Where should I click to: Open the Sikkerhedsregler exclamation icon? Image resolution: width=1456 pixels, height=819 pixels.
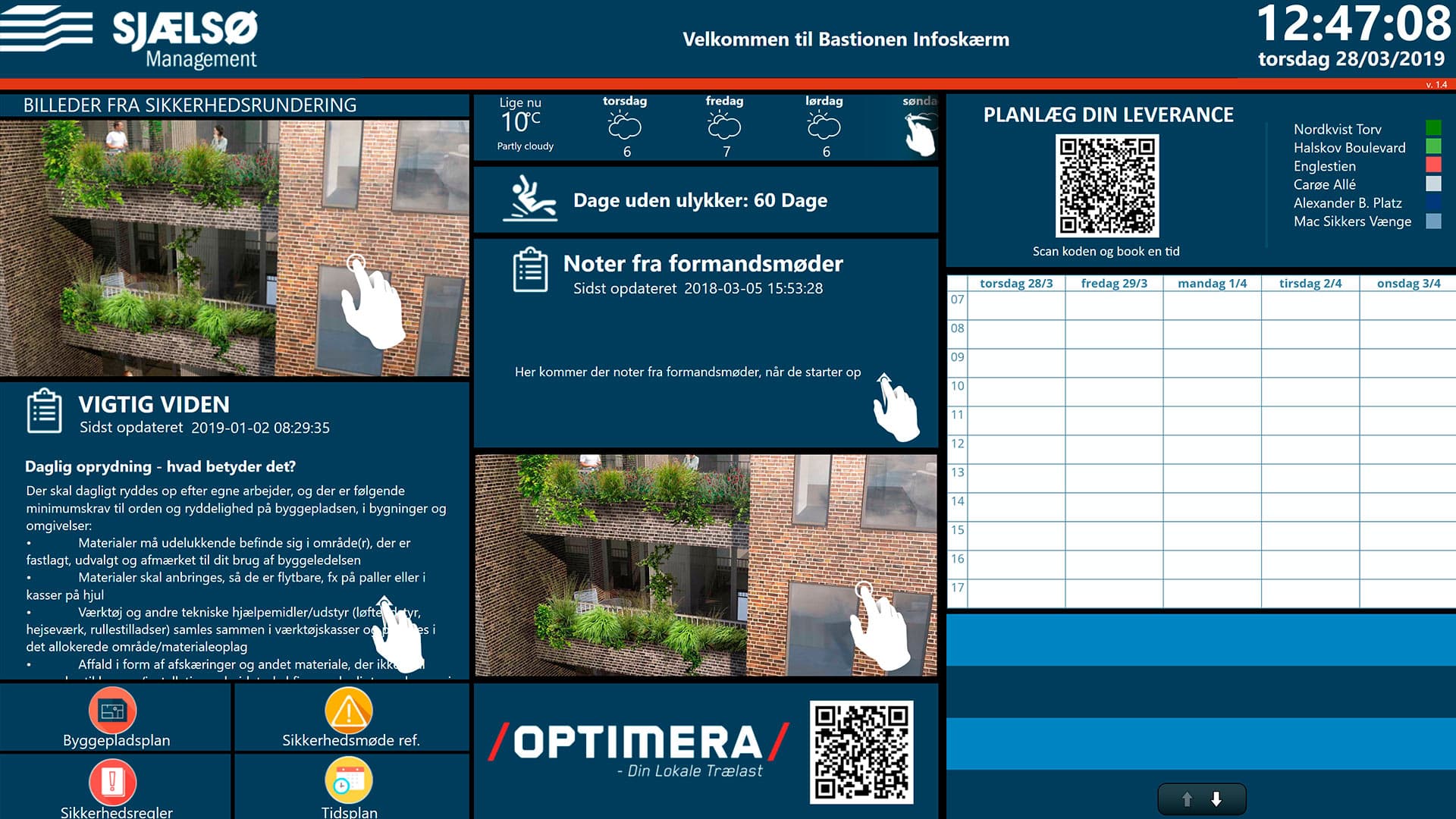click(x=112, y=781)
